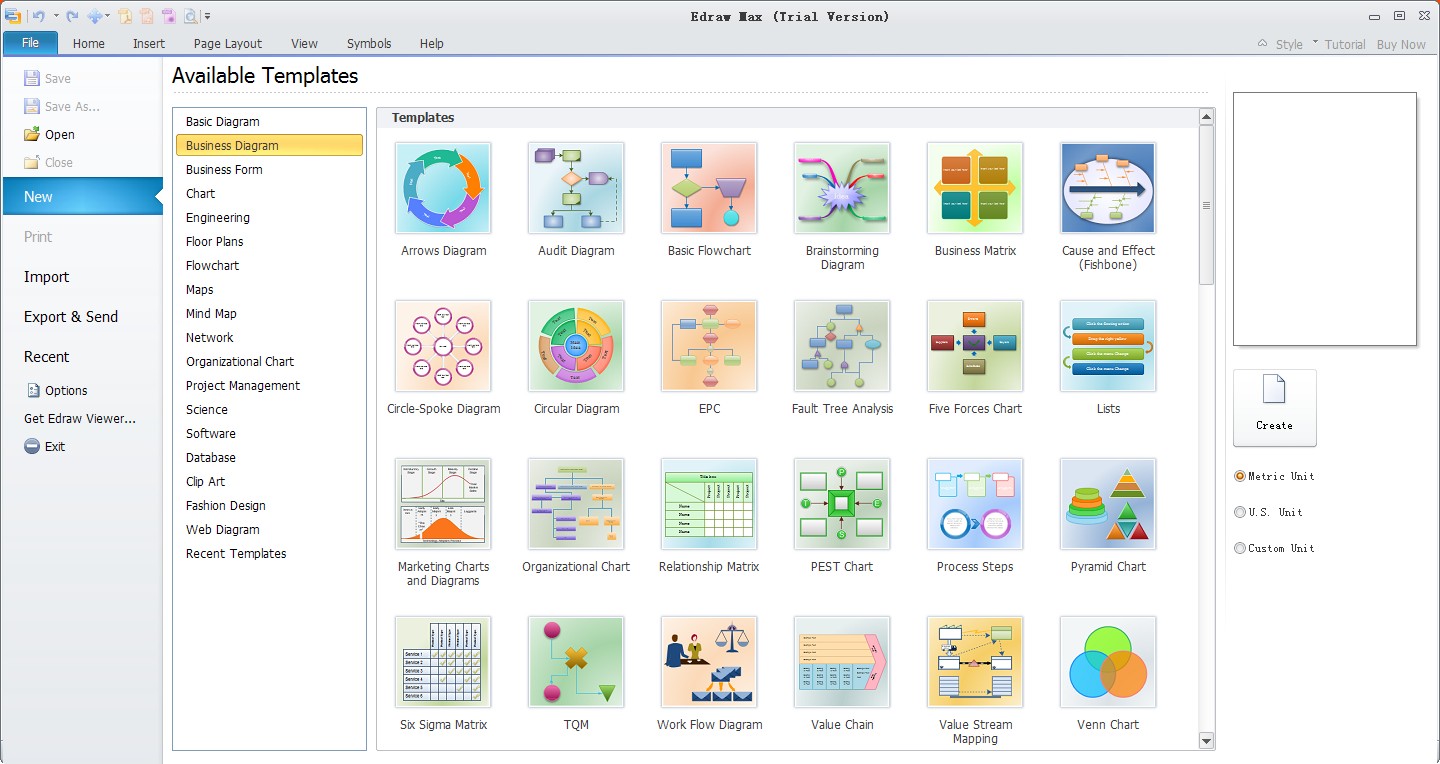Open the Symbols ribbon tab
This screenshot has width=1440, height=764.
(369, 43)
